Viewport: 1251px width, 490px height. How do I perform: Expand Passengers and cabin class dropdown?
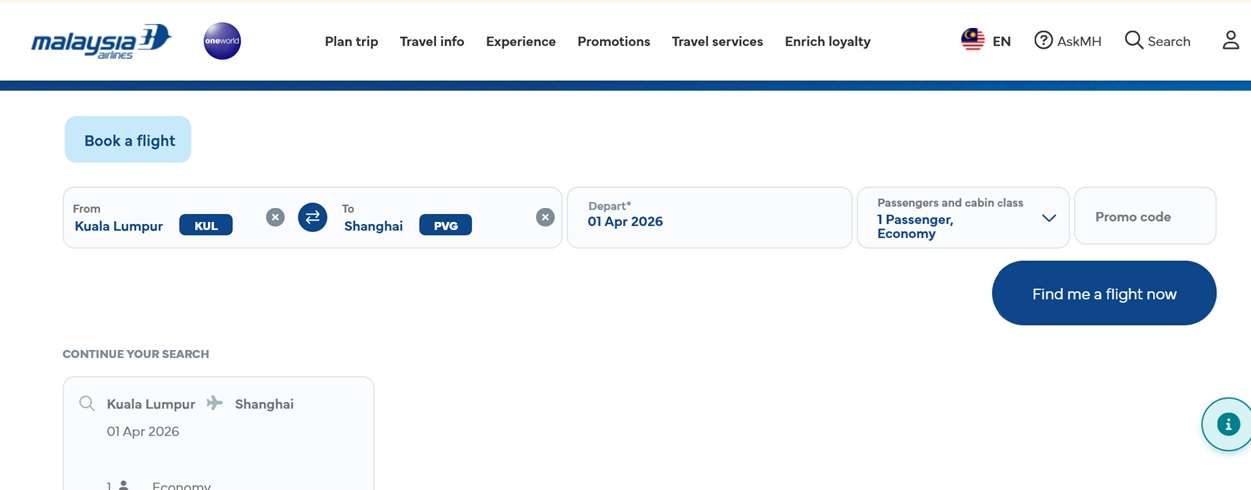point(1048,218)
